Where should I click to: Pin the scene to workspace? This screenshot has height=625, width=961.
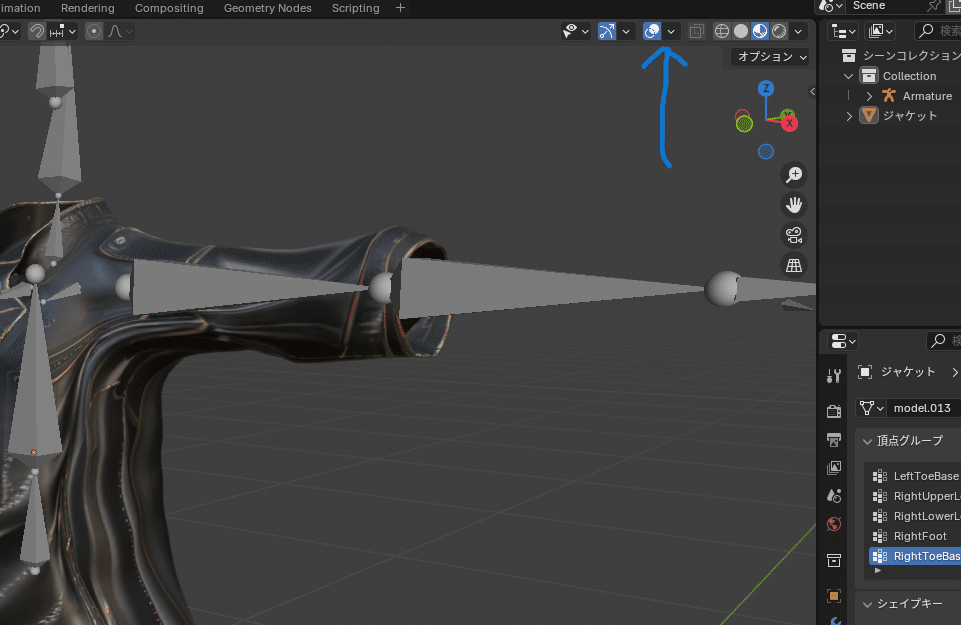[933, 6]
